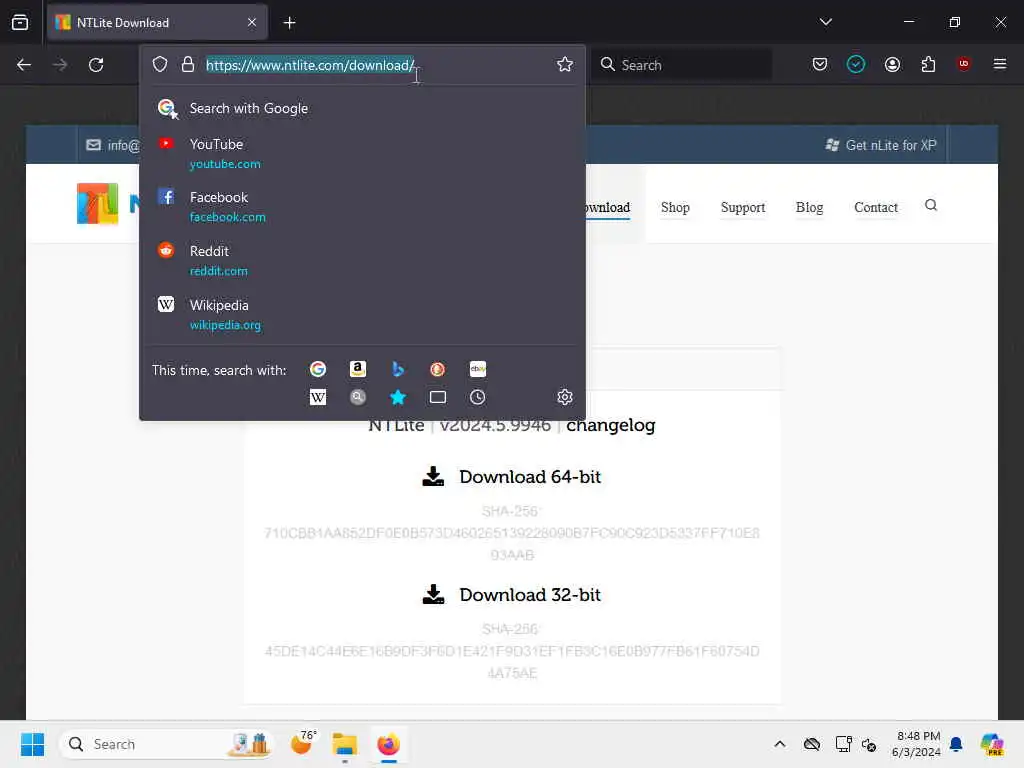
Task: Reload the NTLite download page
Action: [x=96, y=65]
